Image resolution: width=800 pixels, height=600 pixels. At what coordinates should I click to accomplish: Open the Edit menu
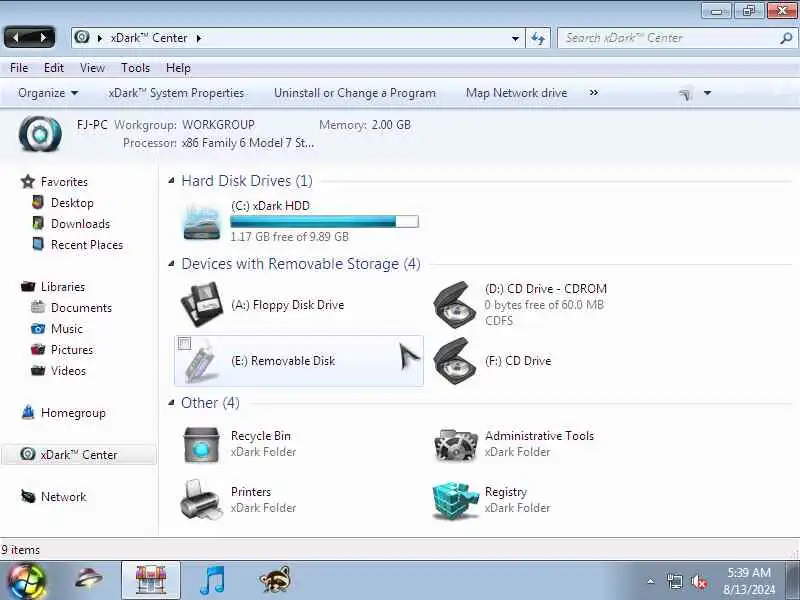[x=54, y=68]
